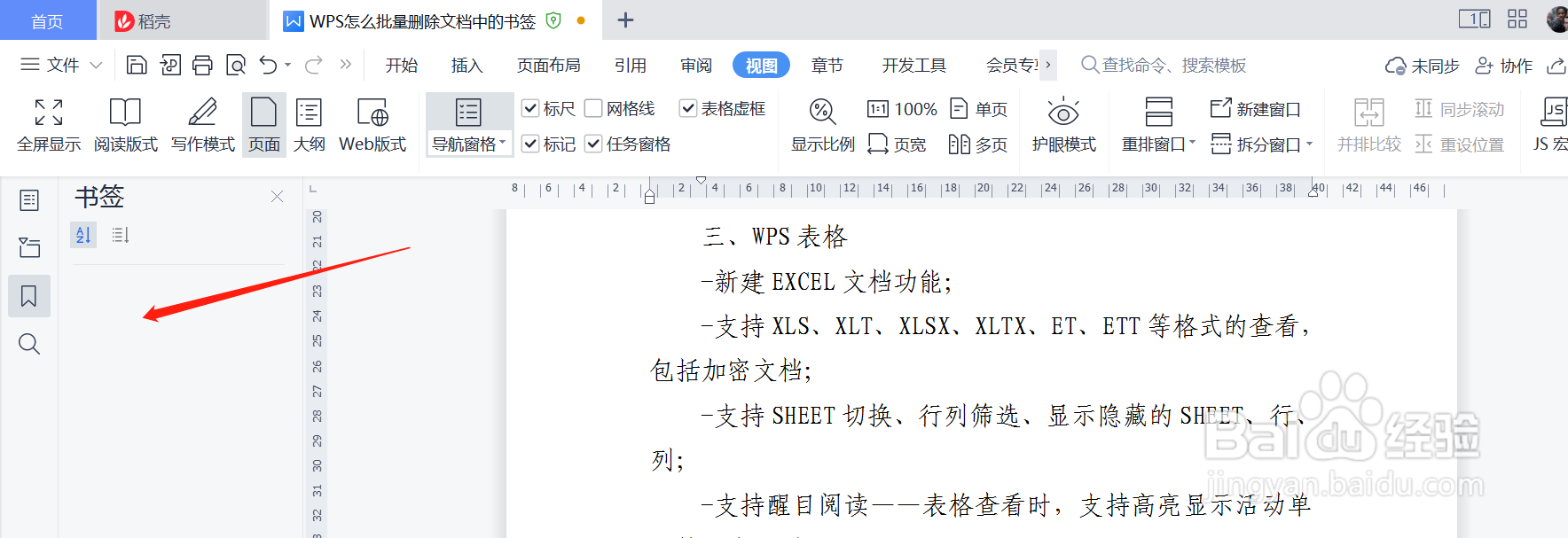Click the command search field

coord(1164,65)
